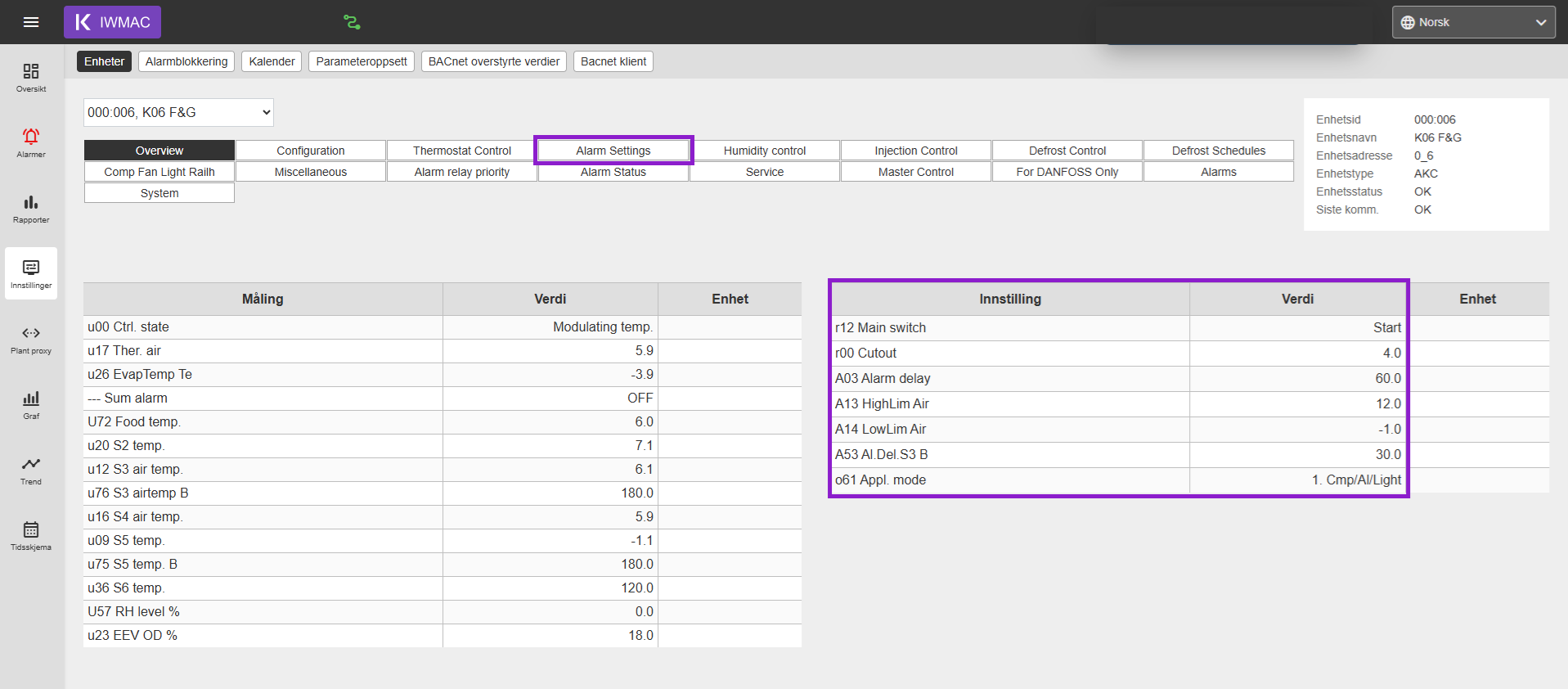Click the A13 HighLim Air value 12.0

1388,403
